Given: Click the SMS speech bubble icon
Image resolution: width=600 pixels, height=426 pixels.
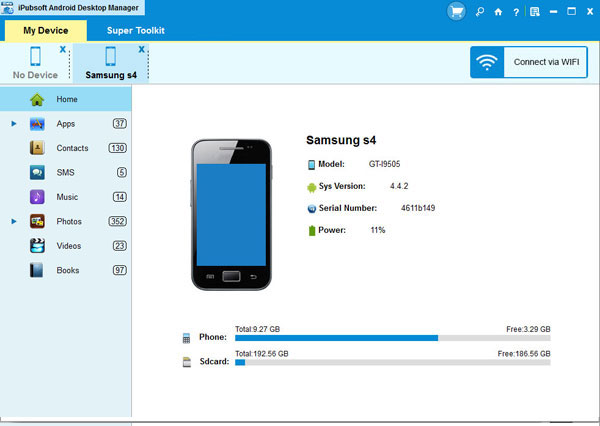Looking at the screenshot, I should click(x=37, y=172).
